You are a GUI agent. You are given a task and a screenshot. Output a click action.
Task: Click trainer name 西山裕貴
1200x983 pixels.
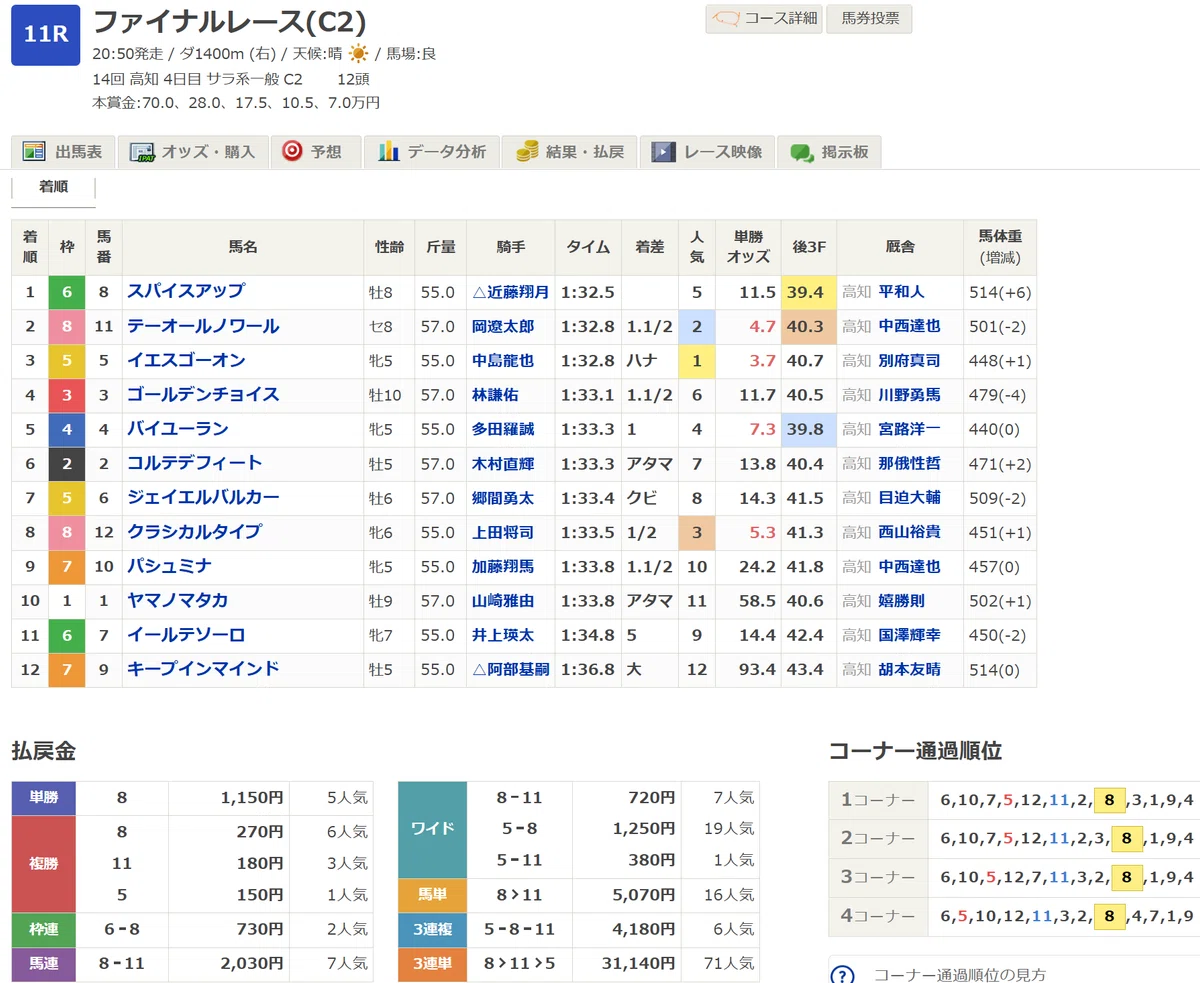pyautogui.click(x=909, y=532)
